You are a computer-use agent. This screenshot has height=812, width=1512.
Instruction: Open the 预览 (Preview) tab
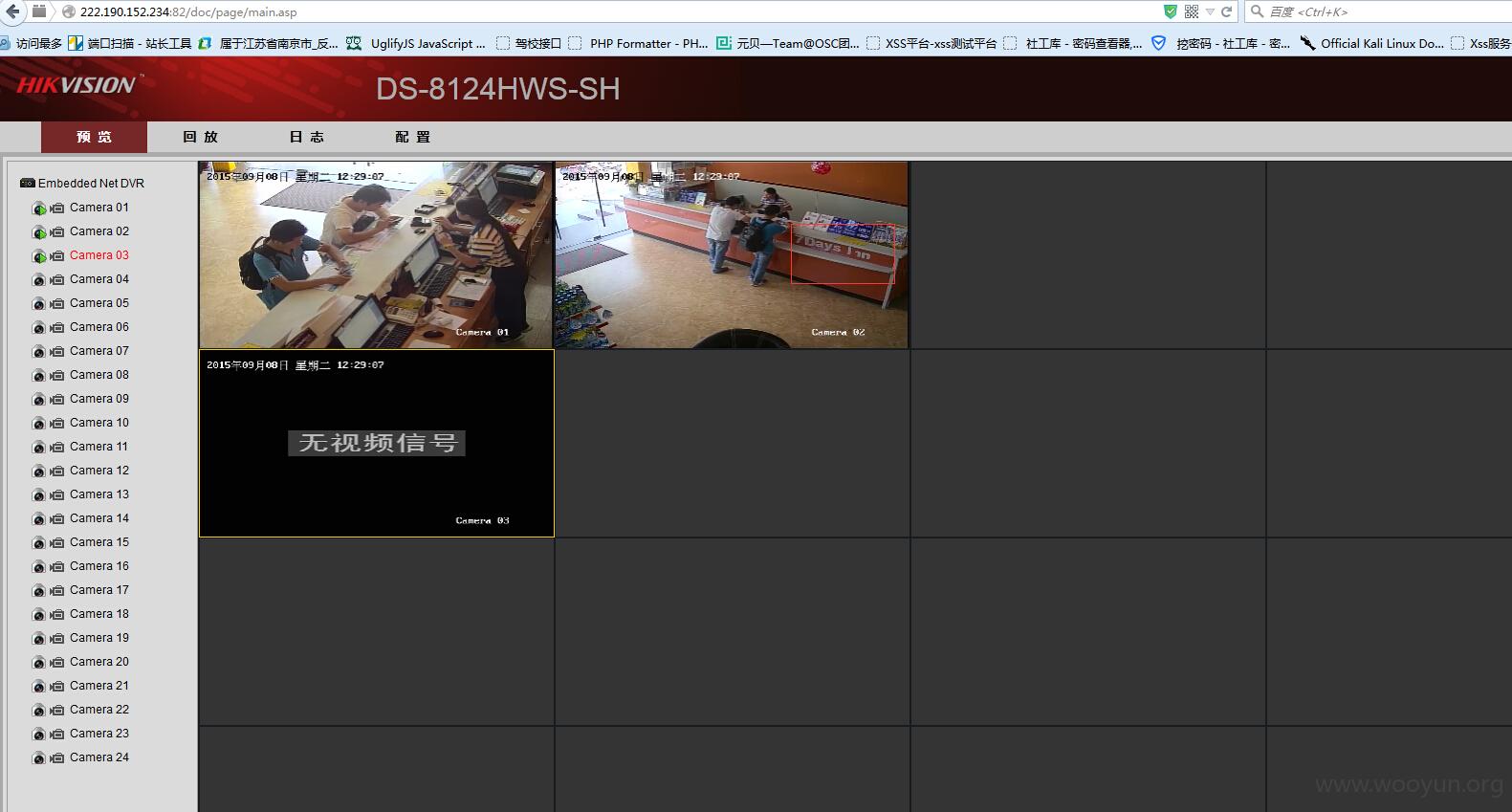pyautogui.click(x=94, y=137)
